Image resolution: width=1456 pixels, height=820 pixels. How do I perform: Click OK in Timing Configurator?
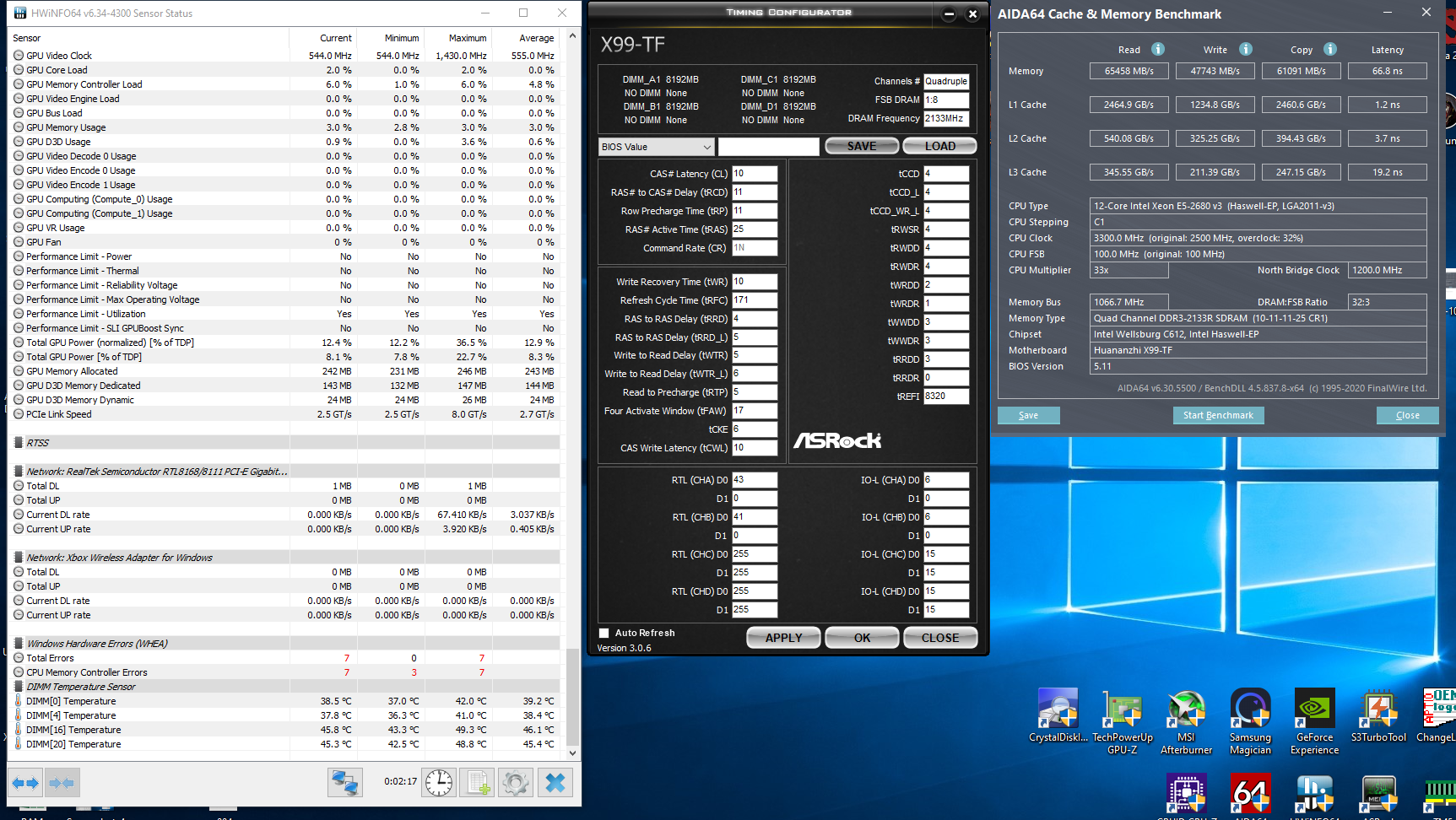click(x=862, y=638)
